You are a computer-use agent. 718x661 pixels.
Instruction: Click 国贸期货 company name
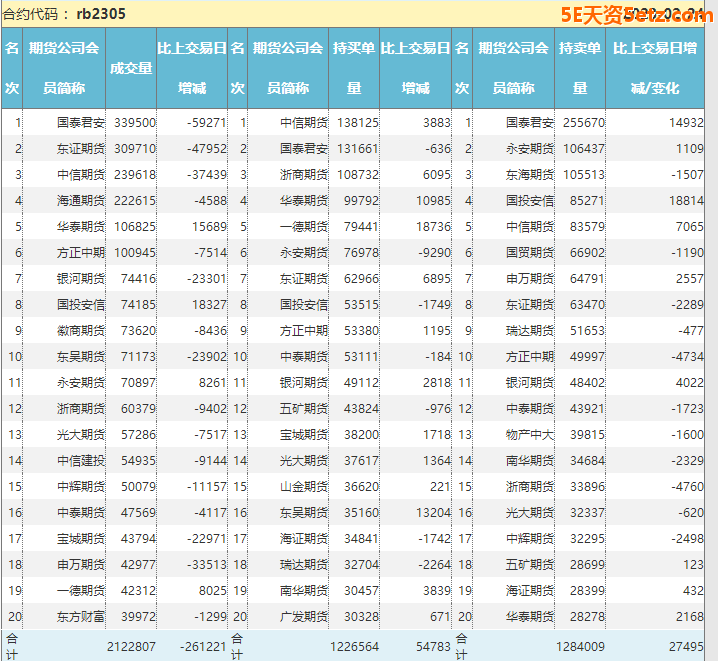[530, 253]
